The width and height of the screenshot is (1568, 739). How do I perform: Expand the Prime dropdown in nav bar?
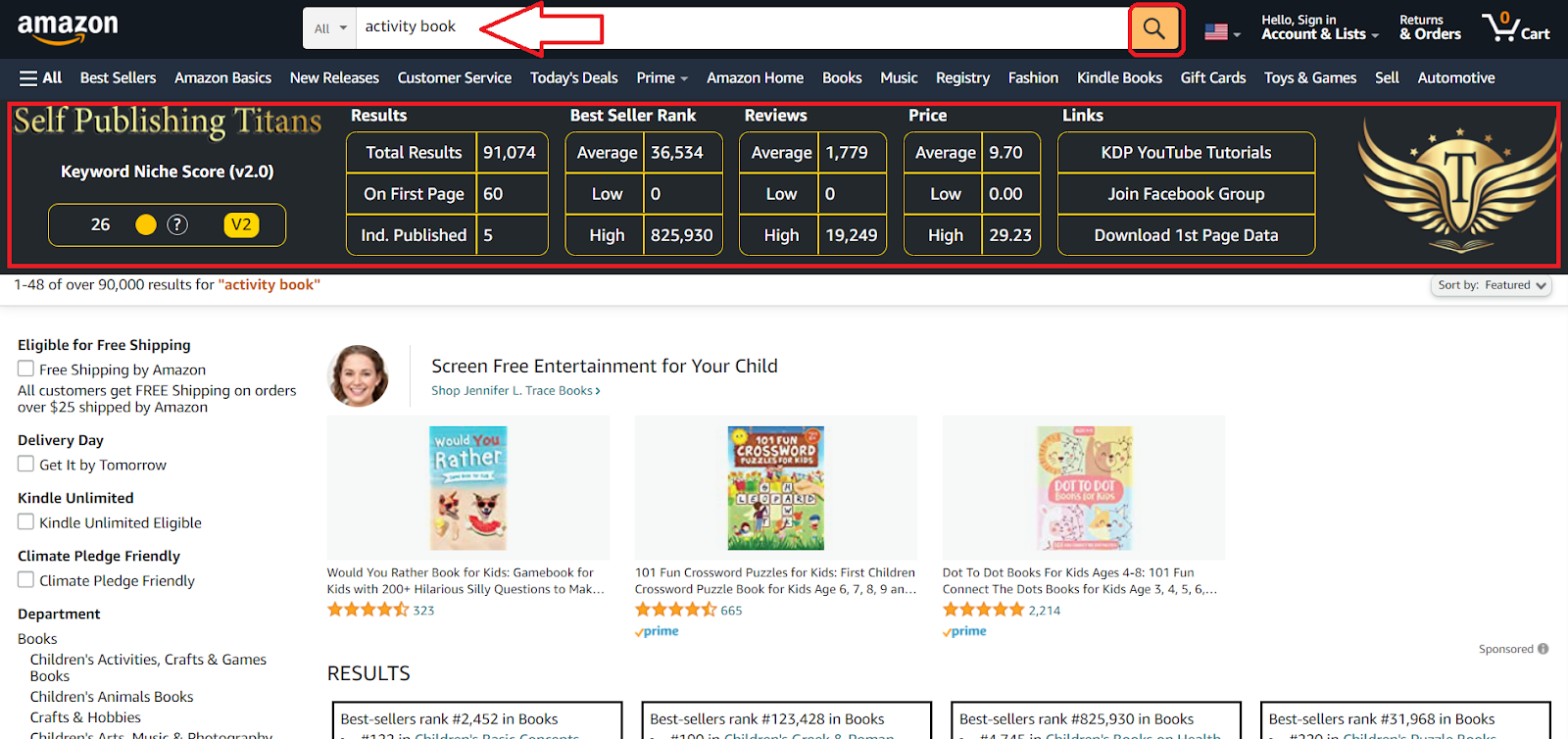coord(661,77)
